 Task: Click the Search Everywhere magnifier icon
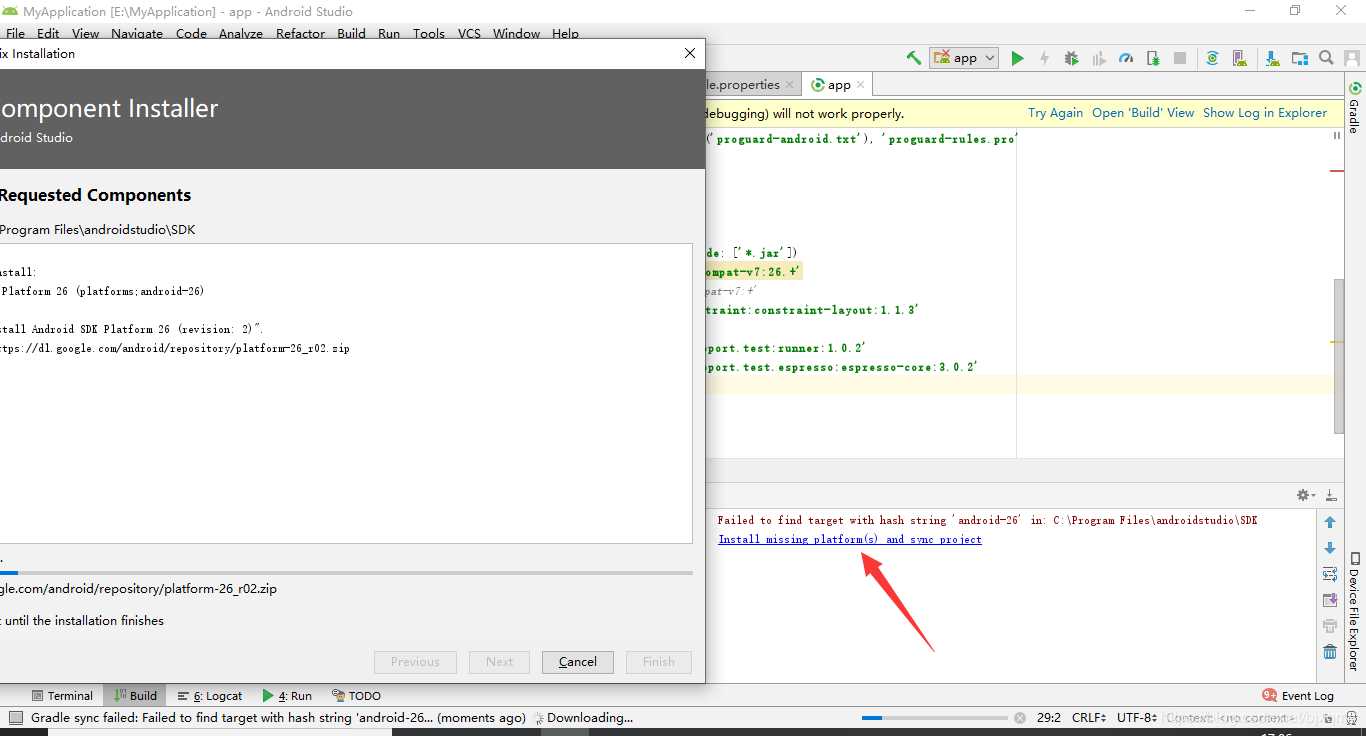pyautogui.click(x=1326, y=58)
